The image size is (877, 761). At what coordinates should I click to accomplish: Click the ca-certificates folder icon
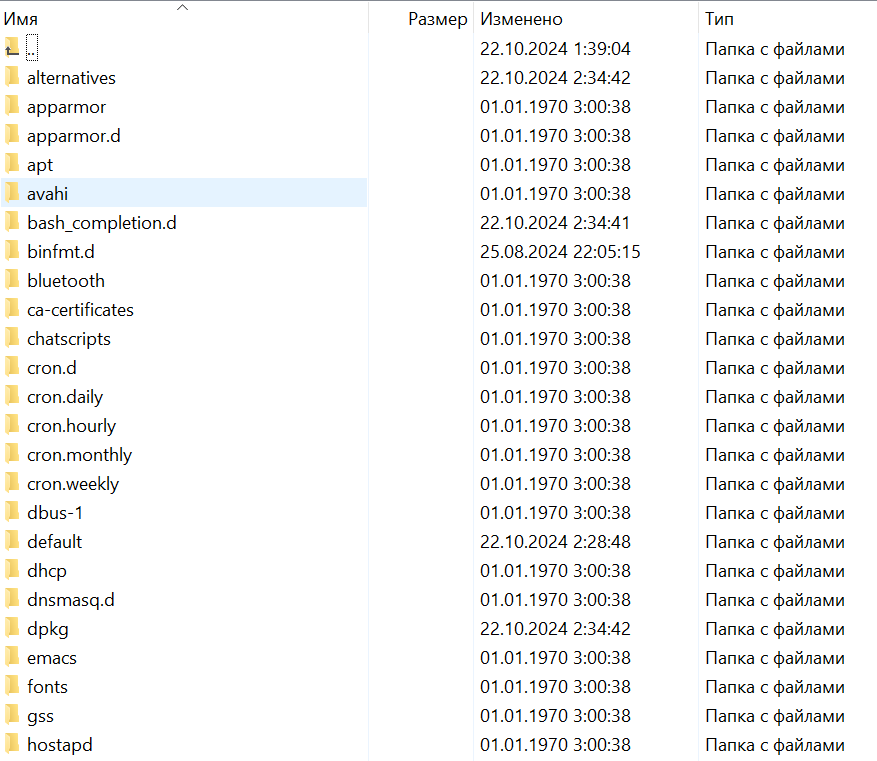tap(12, 310)
